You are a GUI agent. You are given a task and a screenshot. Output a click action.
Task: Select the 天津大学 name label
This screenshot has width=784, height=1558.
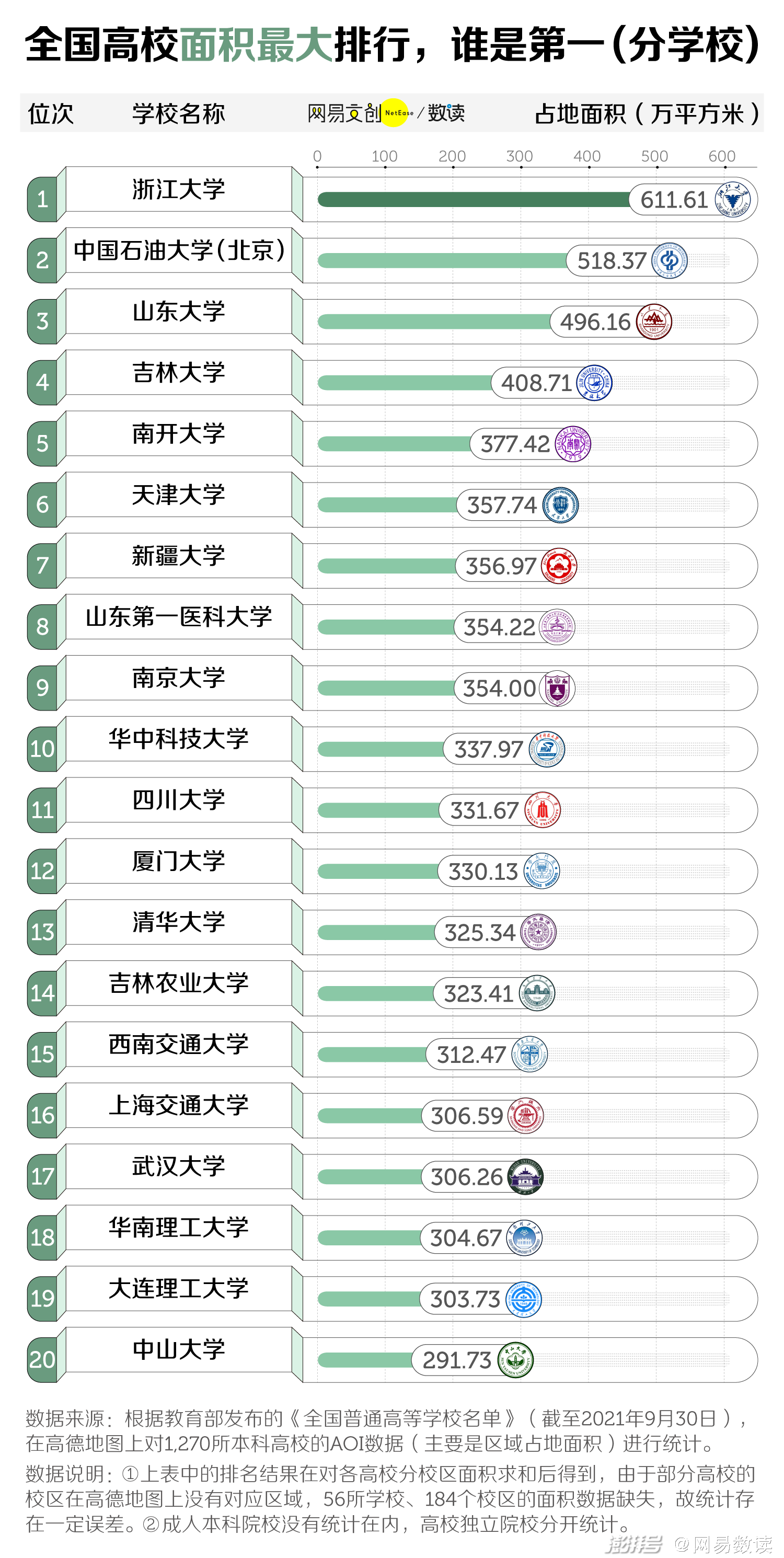(x=178, y=495)
